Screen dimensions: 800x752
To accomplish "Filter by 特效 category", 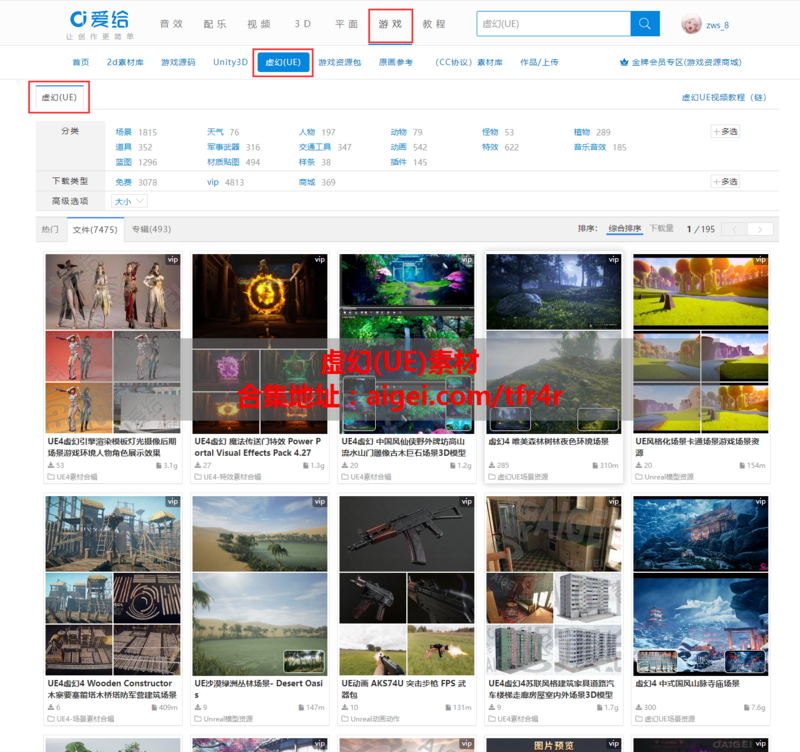I will 490,147.
